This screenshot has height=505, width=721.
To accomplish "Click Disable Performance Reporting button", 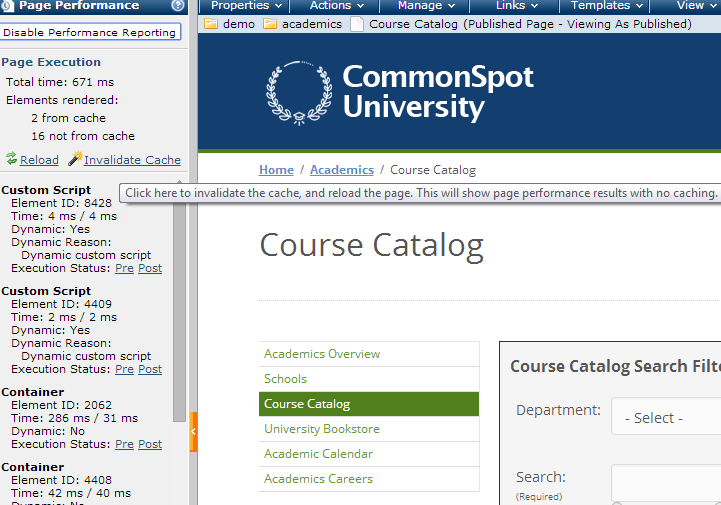I will coord(90,32).
